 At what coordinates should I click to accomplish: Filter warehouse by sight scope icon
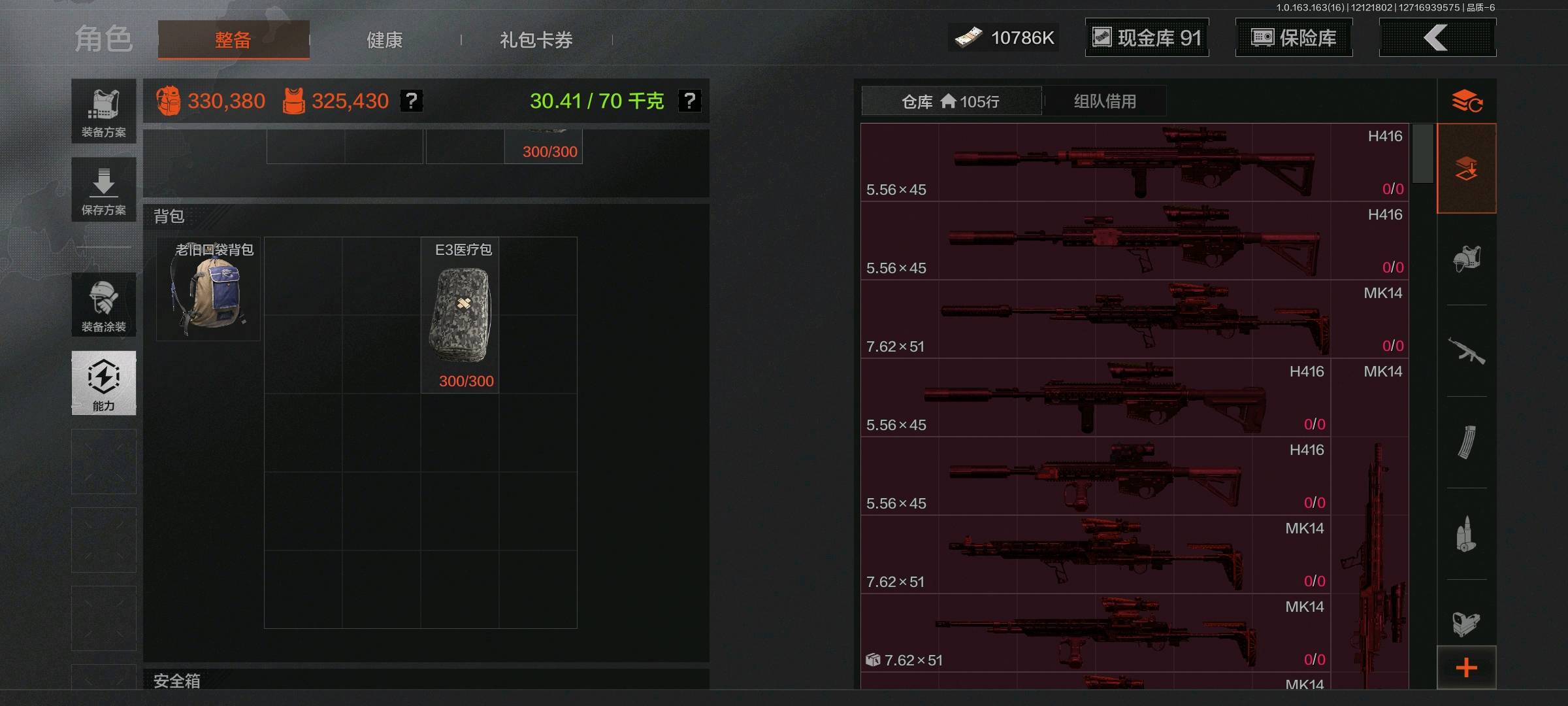(1467, 624)
